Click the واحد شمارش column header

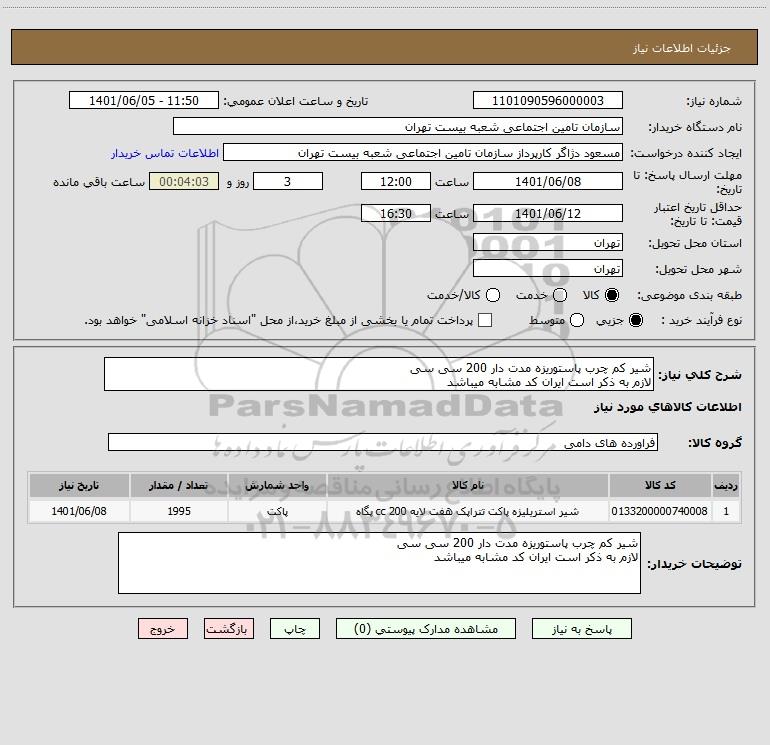tap(277, 485)
